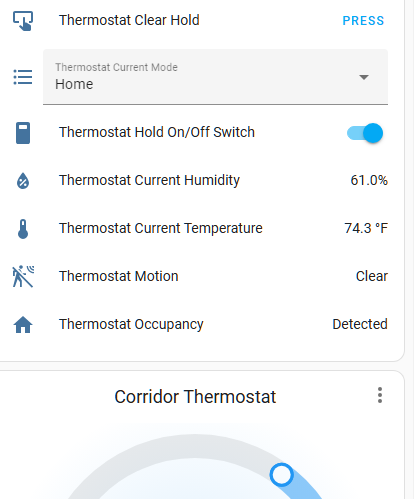Image resolution: width=414 pixels, height=499 pixels.
Task: Click the water-percent humidity icon
Action: [x=23, y=181]
